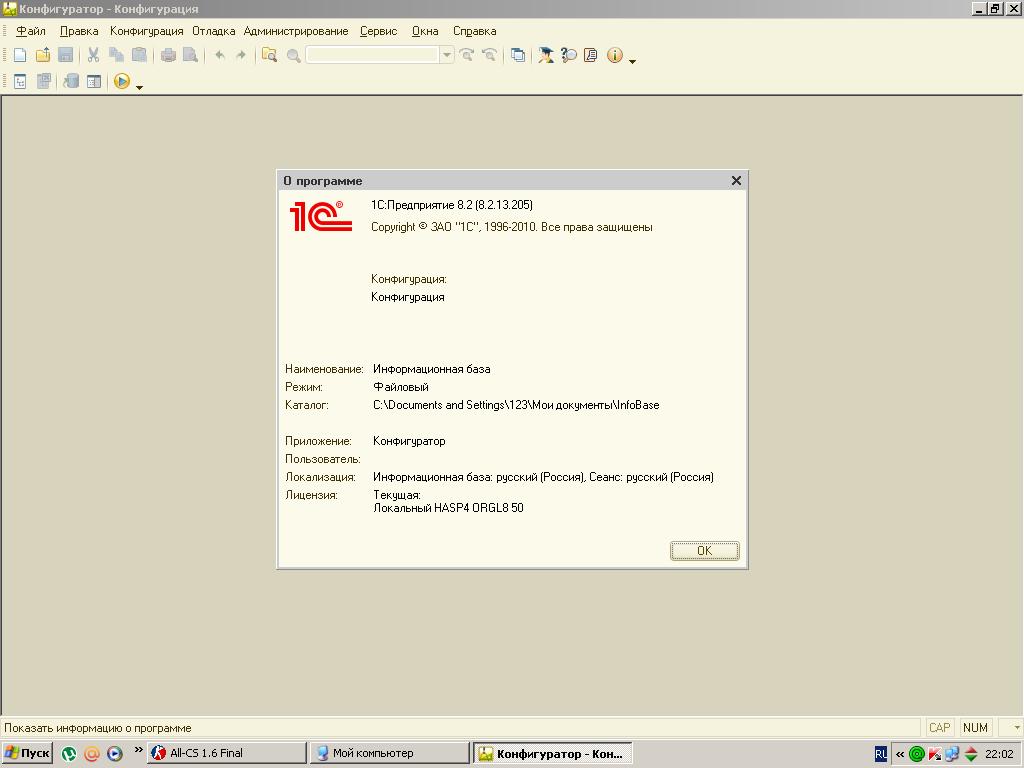This screenshot has width=1024, height=768.
Task: Click the help search icon
Action: pos(569,56)
